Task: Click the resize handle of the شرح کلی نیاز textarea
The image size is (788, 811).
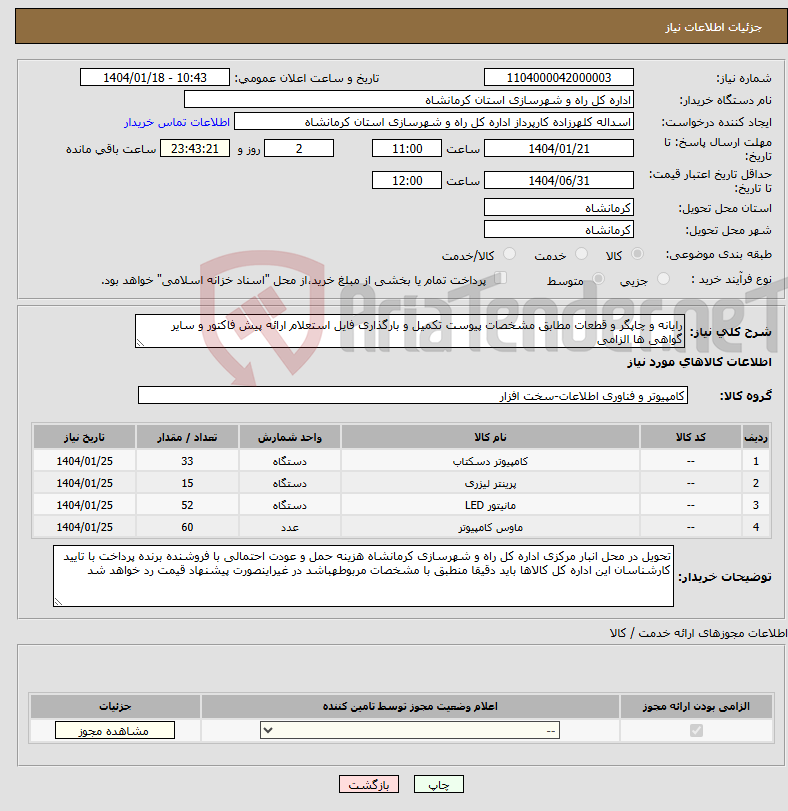Action: pyautogui.click(x=140, y=343)
